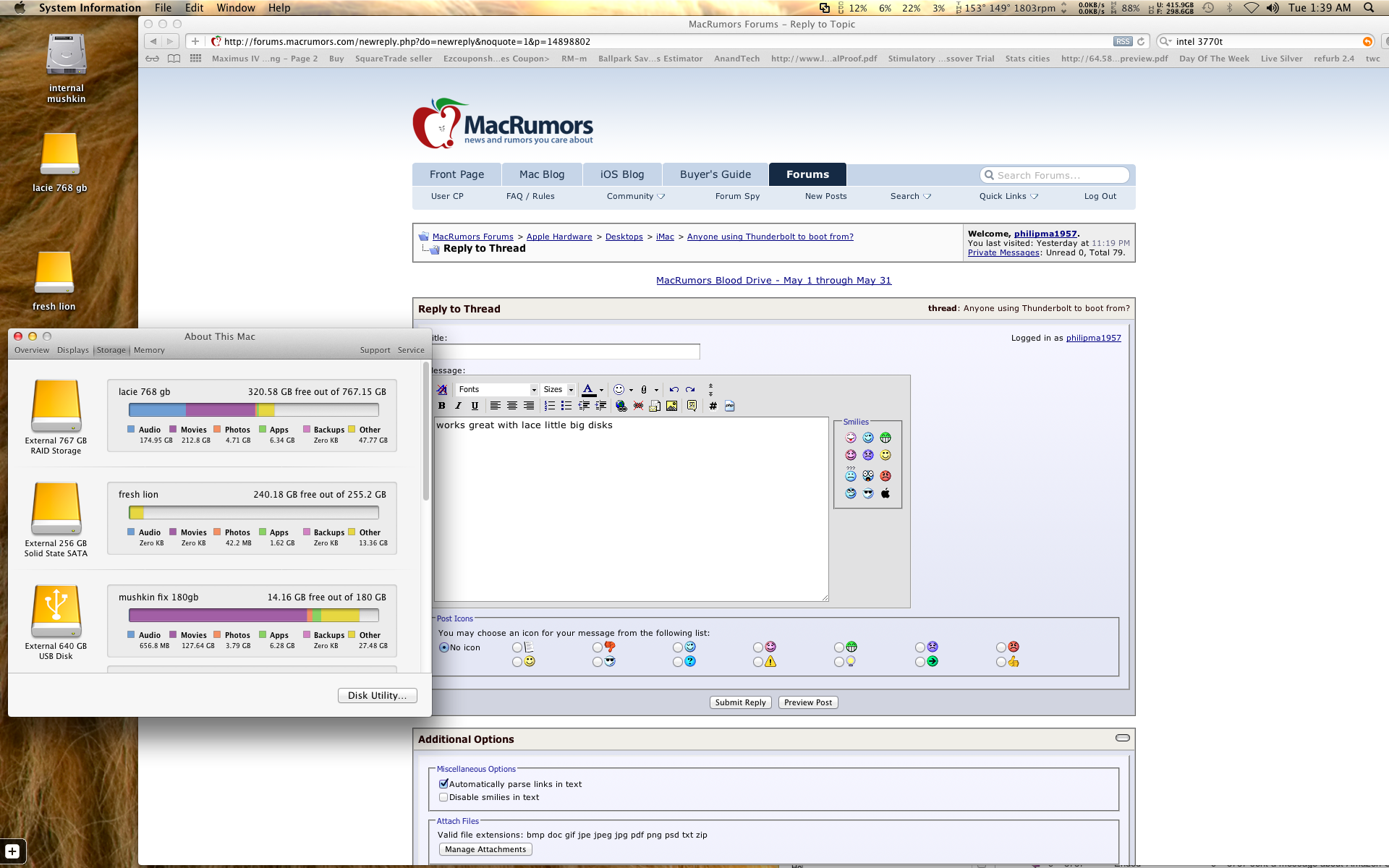Image resolution: width=1389 pixels, height=868 pixels.
Task: Expand the Quick Links menu
Action: pyautogui.click(x=1008, y=196)
